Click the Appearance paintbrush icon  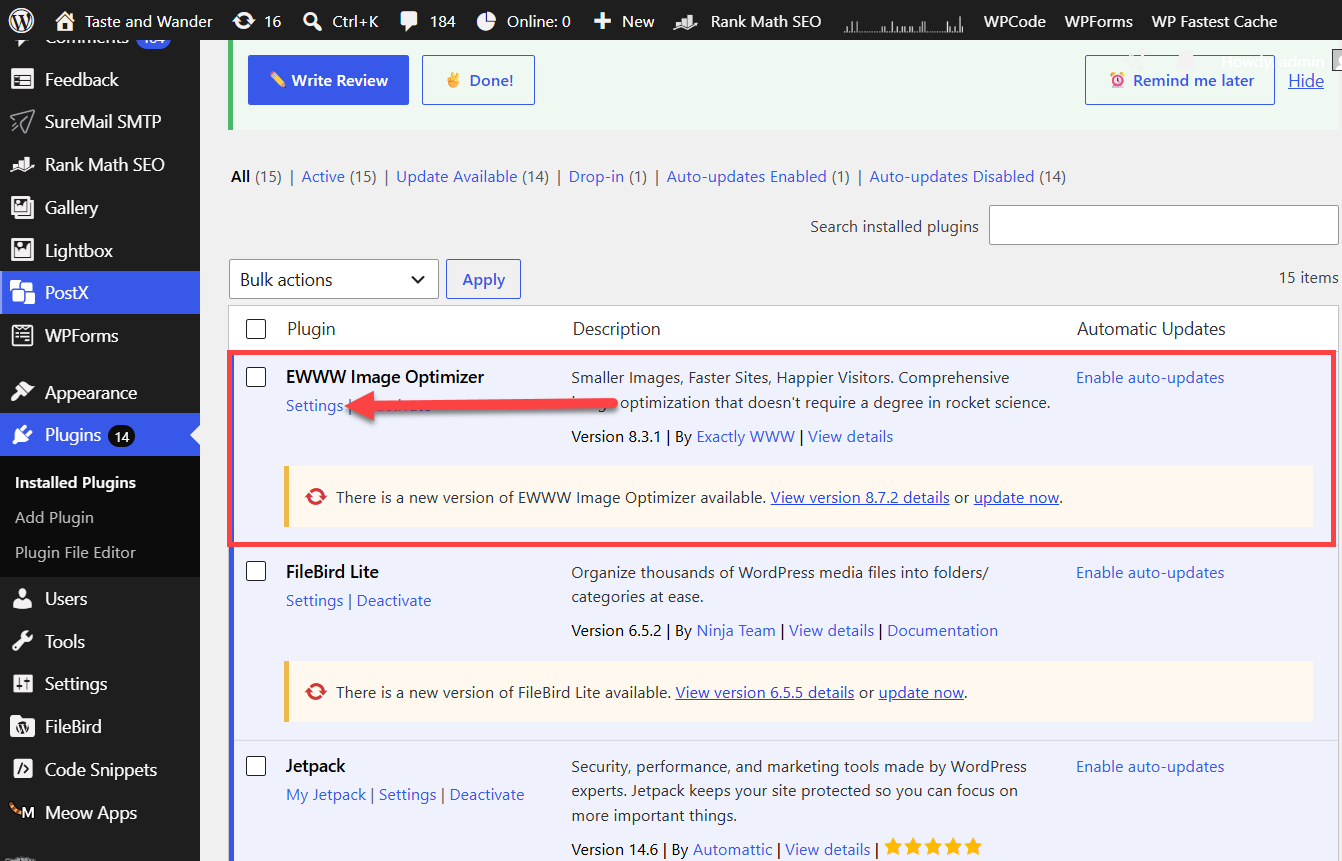pos(22,393)
